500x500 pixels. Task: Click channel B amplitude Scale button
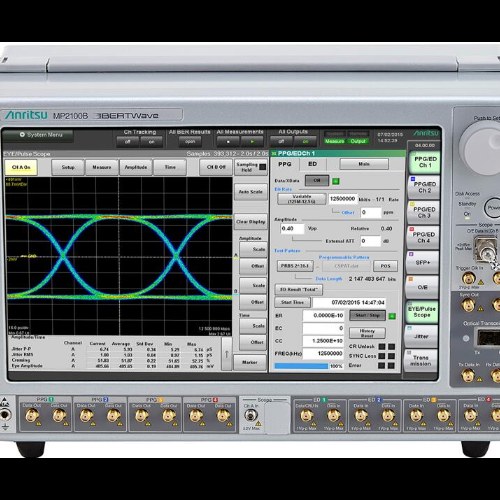point(253,286)
